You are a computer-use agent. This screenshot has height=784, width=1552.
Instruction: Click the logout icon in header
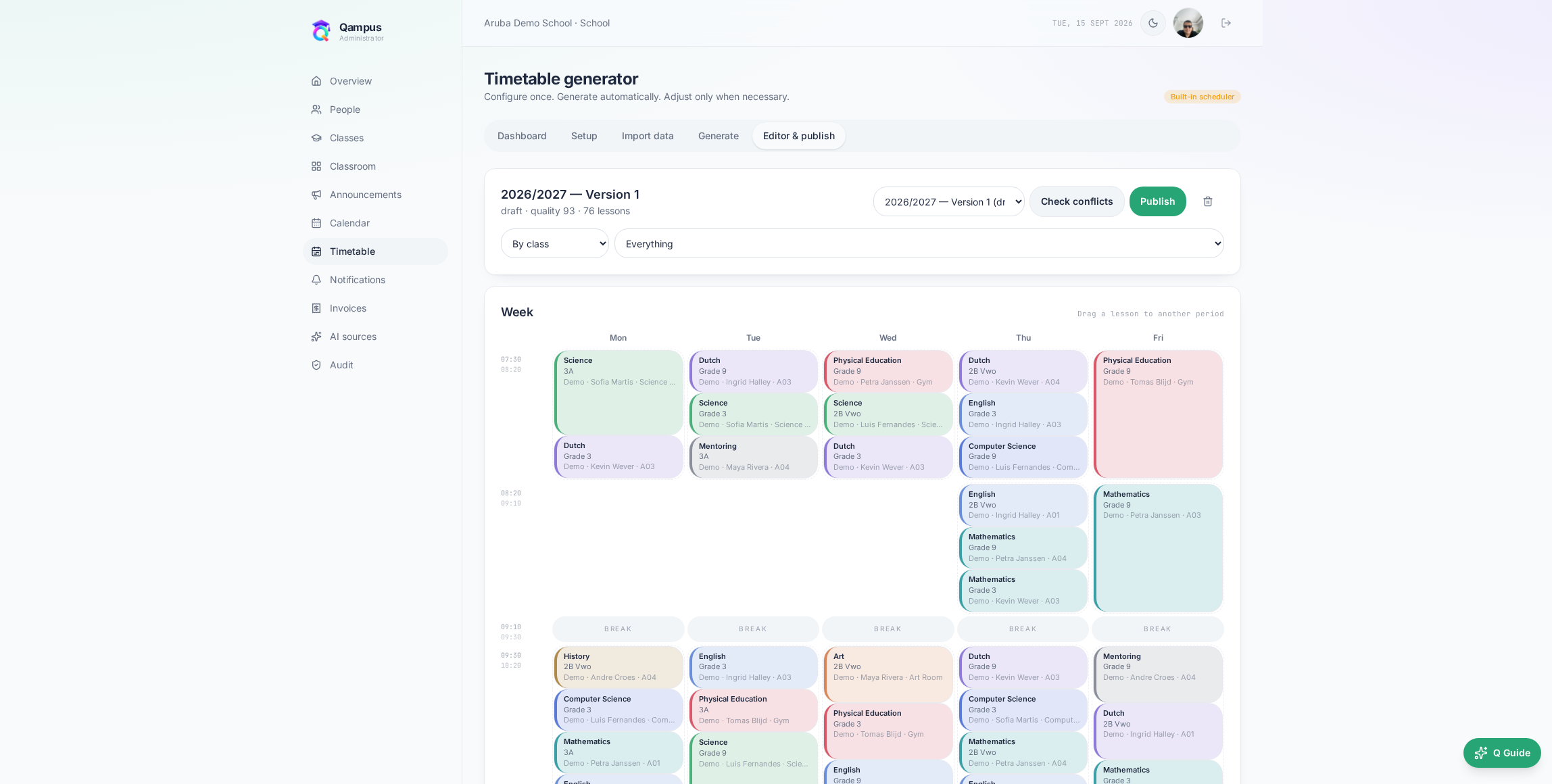[x=1226, y=23]
